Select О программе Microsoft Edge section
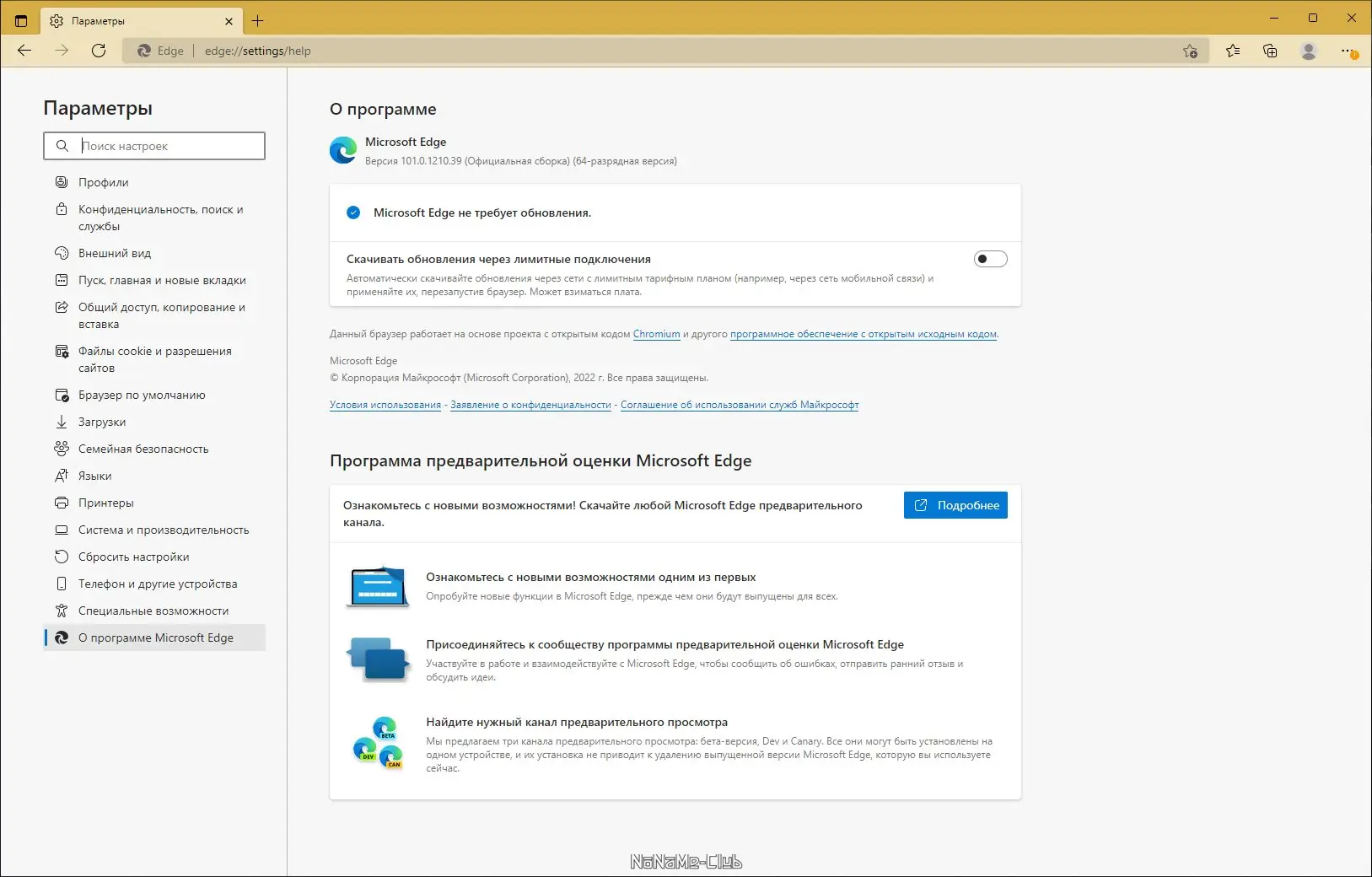 [x=154, y=638]
